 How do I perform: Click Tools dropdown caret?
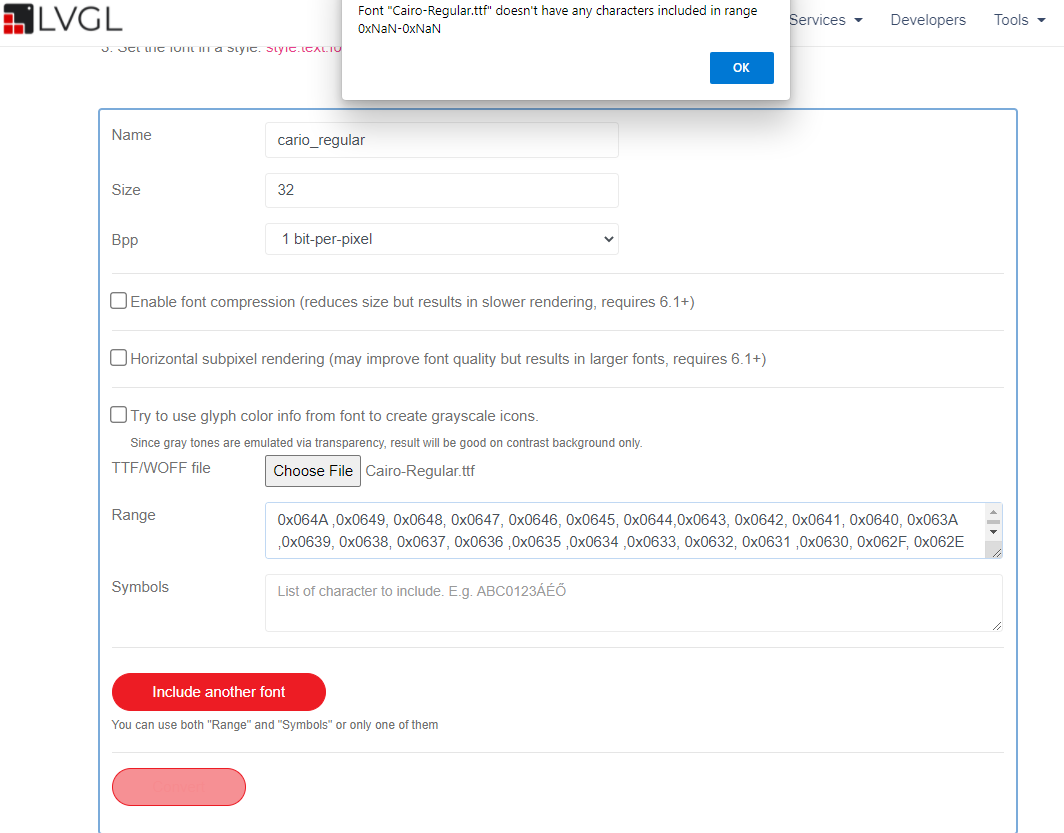tap(1041, 20)
